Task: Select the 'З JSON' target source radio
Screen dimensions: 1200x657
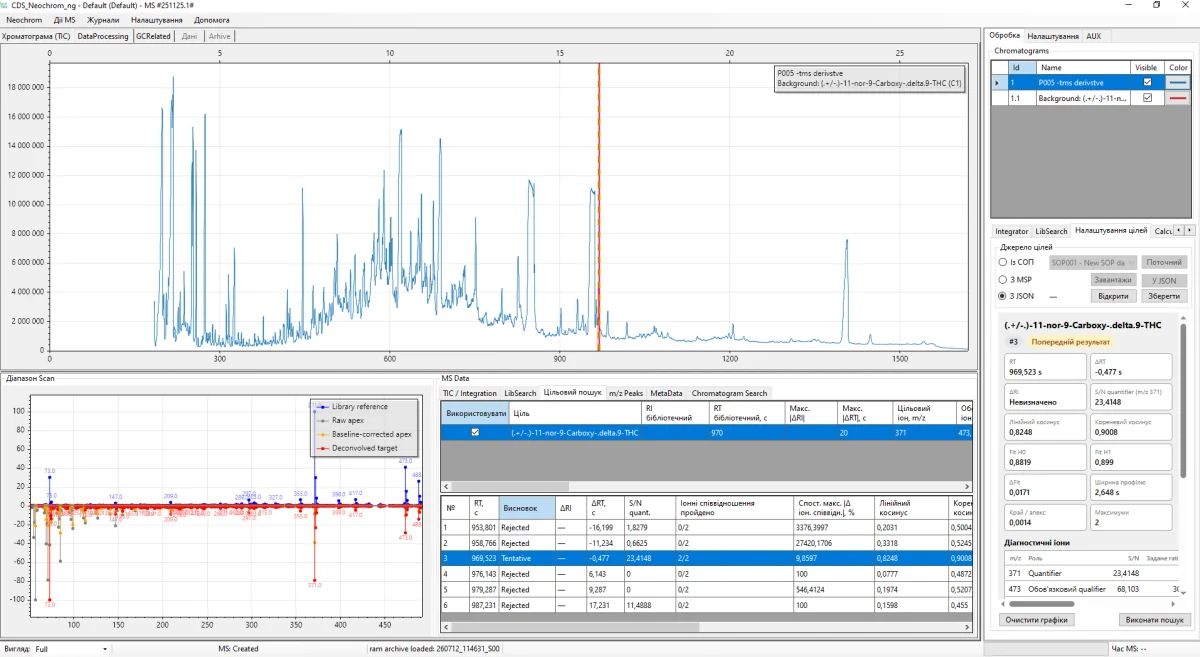Action: coord(1003,296)
